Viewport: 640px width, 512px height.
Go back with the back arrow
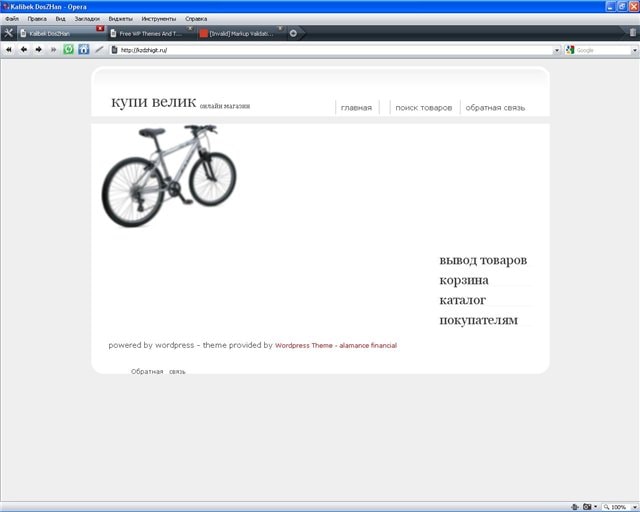tap(24, 50)
